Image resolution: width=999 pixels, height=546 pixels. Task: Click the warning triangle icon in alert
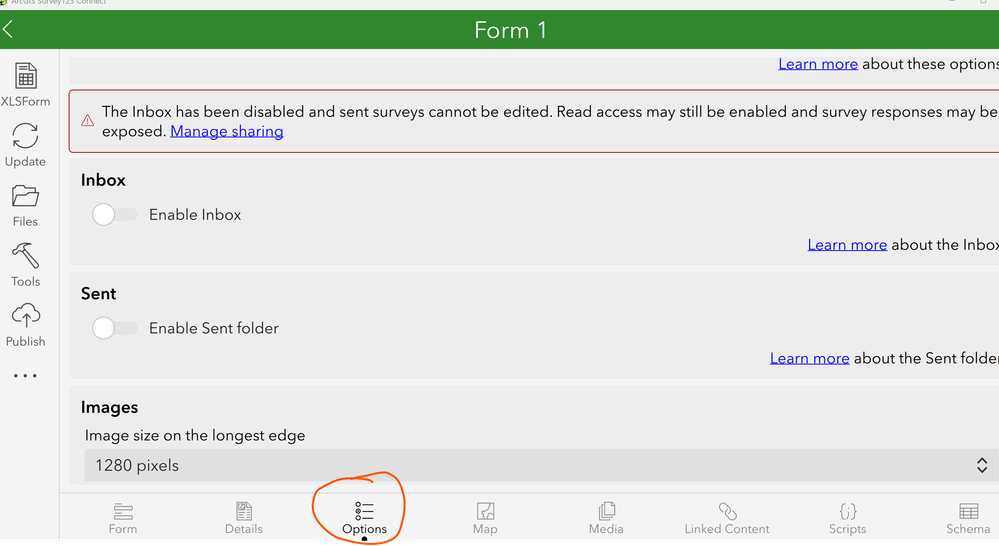tap(88, 121)
